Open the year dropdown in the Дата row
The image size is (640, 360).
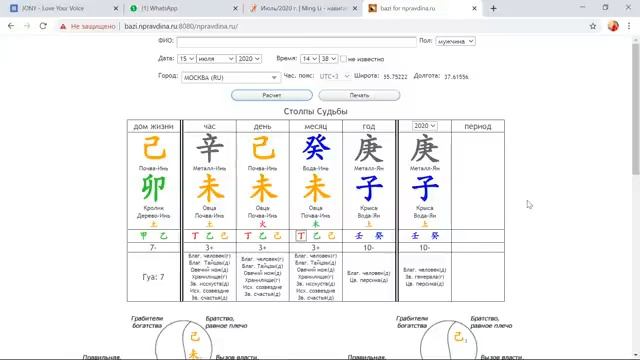pos(249,59)
